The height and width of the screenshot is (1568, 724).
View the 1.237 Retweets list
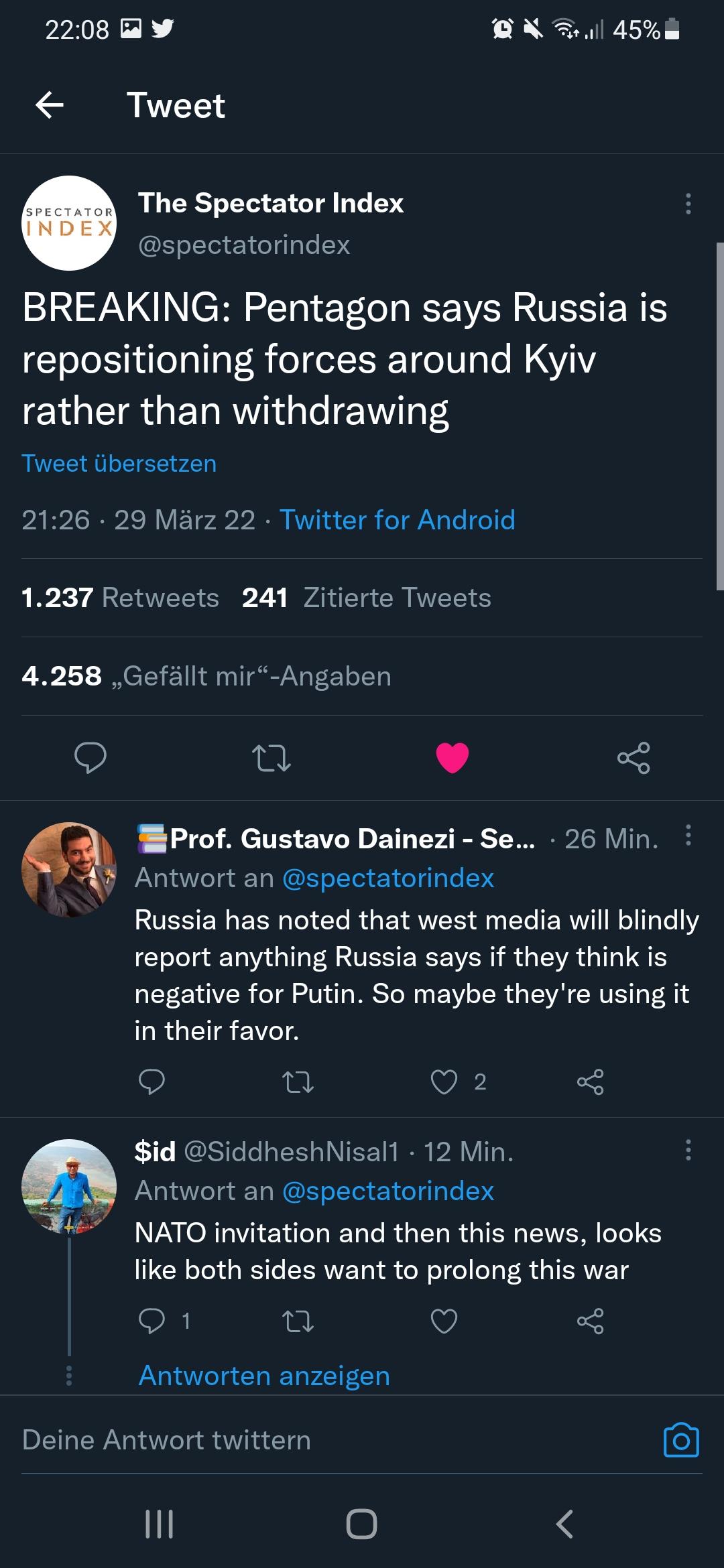pyautogui.click(x=121, y=598)
